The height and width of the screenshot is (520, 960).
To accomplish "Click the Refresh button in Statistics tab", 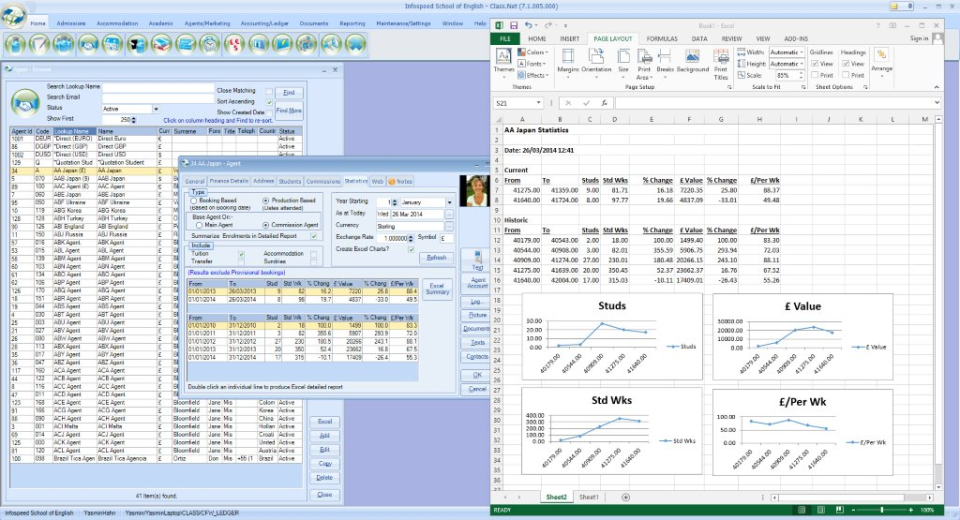I will click(x=437, y=258).
